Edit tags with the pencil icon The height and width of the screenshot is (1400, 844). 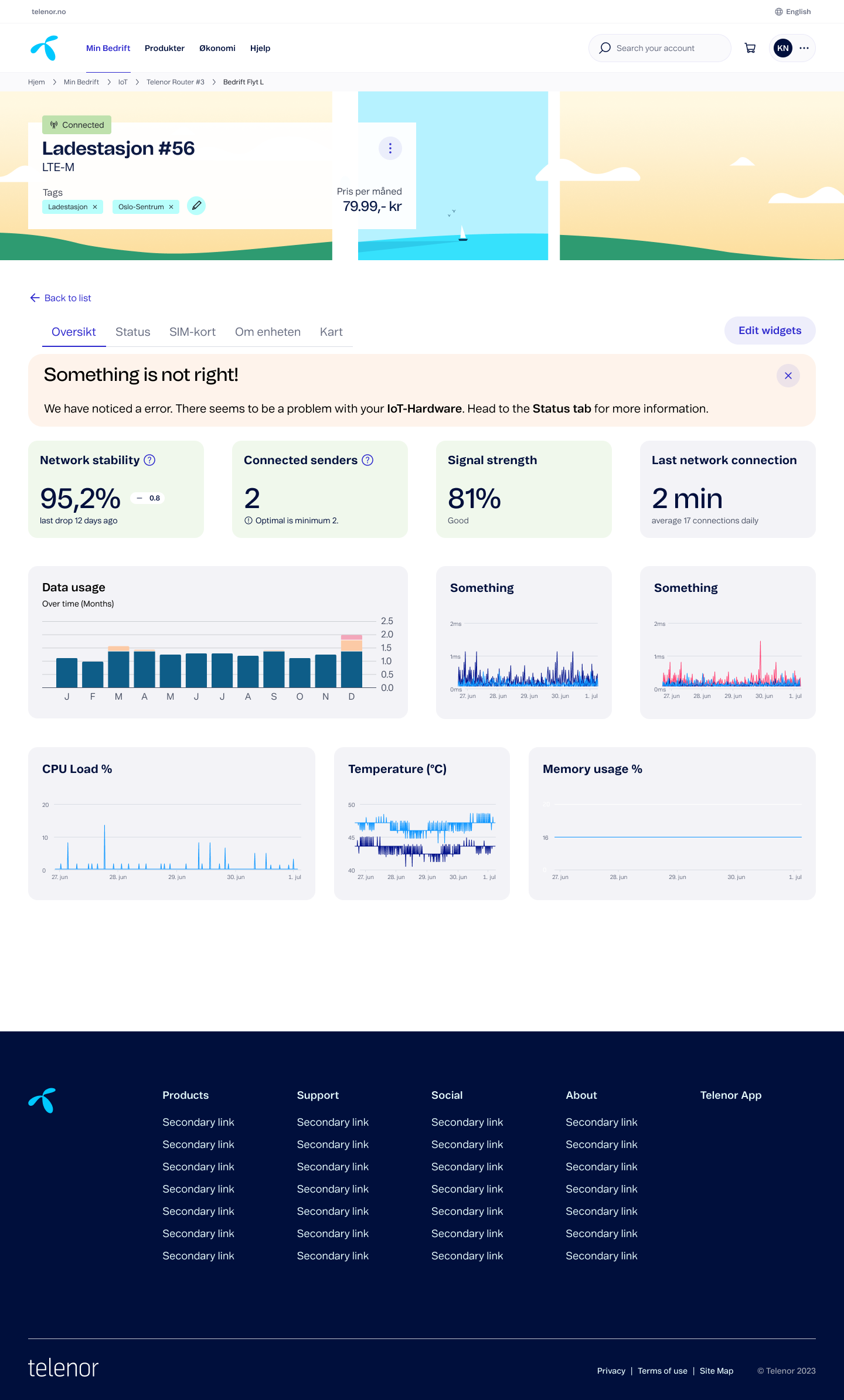[196, 206]
